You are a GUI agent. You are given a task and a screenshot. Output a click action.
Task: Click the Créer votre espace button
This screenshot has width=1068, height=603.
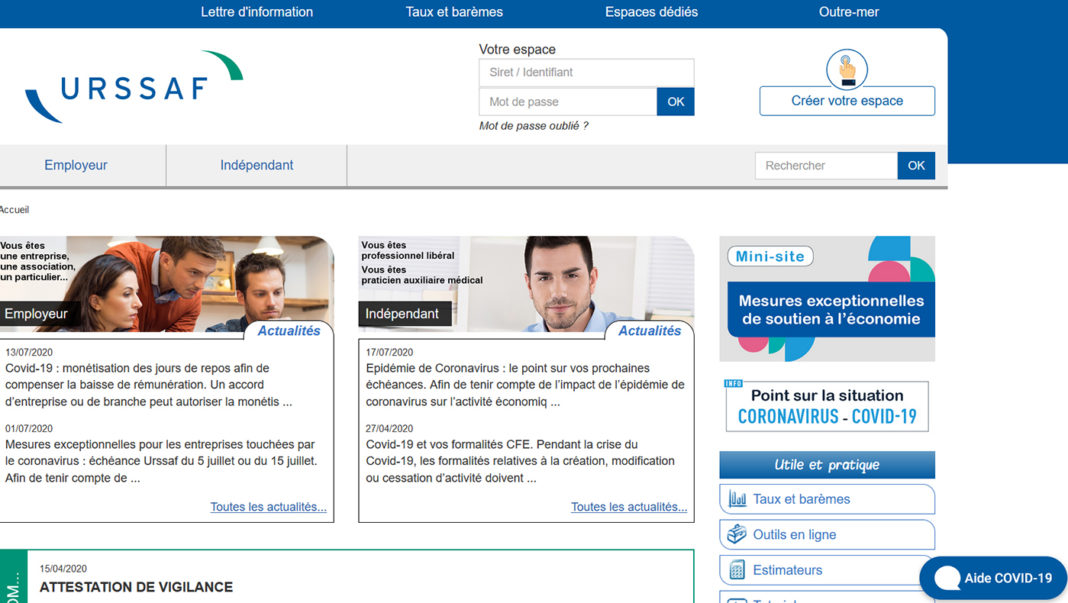(847, 101)
